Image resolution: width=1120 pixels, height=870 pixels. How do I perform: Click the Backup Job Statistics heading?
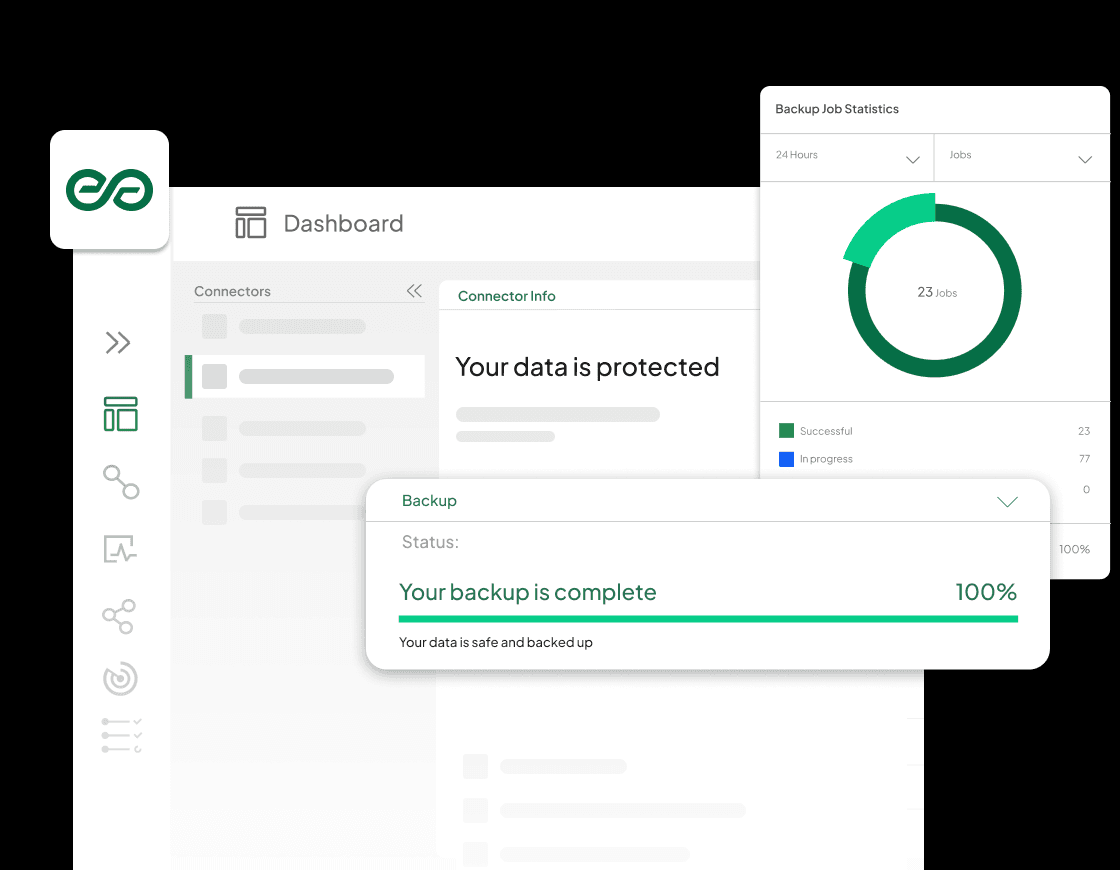836,109
